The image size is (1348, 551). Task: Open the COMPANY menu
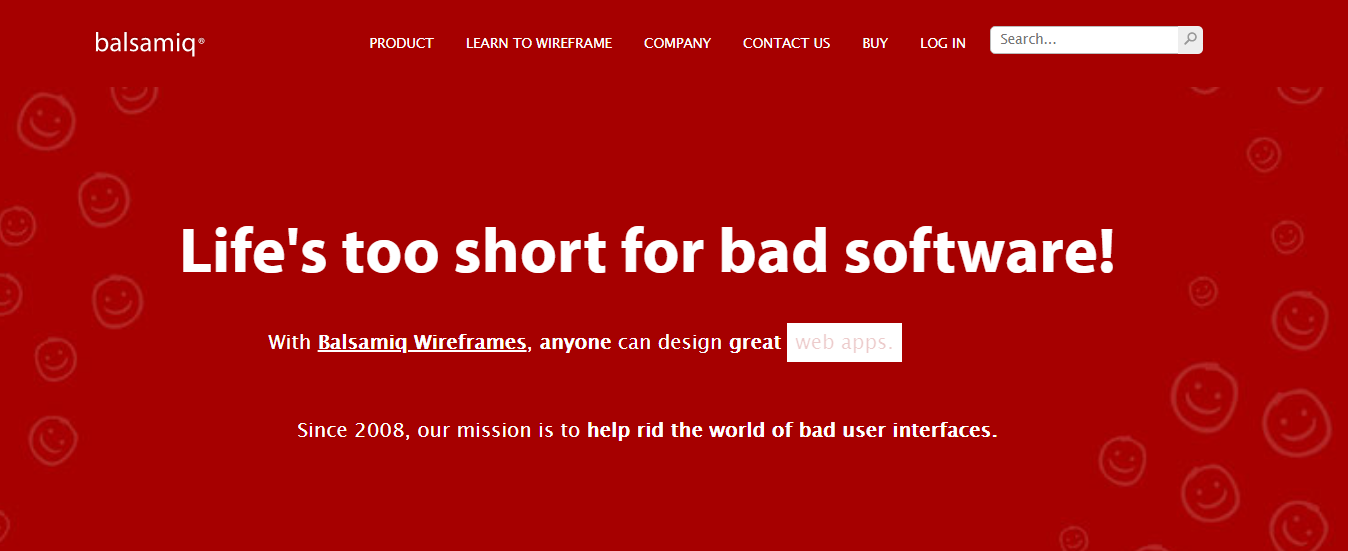tap(677, 43)
